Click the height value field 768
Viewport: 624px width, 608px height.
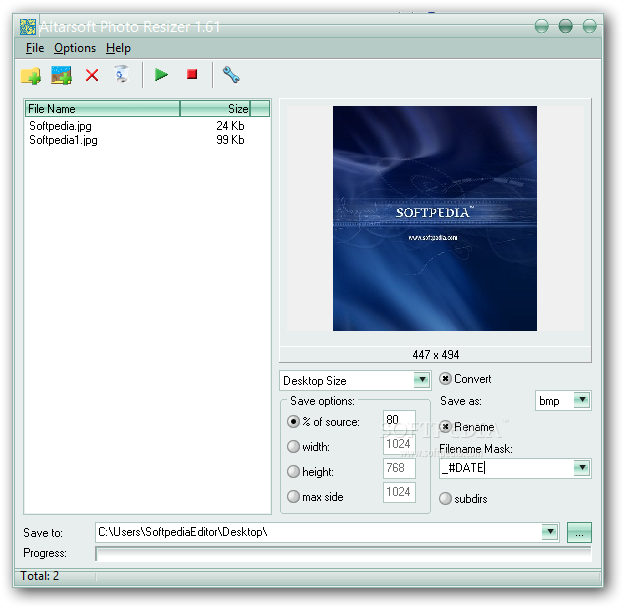click(399, 468)
